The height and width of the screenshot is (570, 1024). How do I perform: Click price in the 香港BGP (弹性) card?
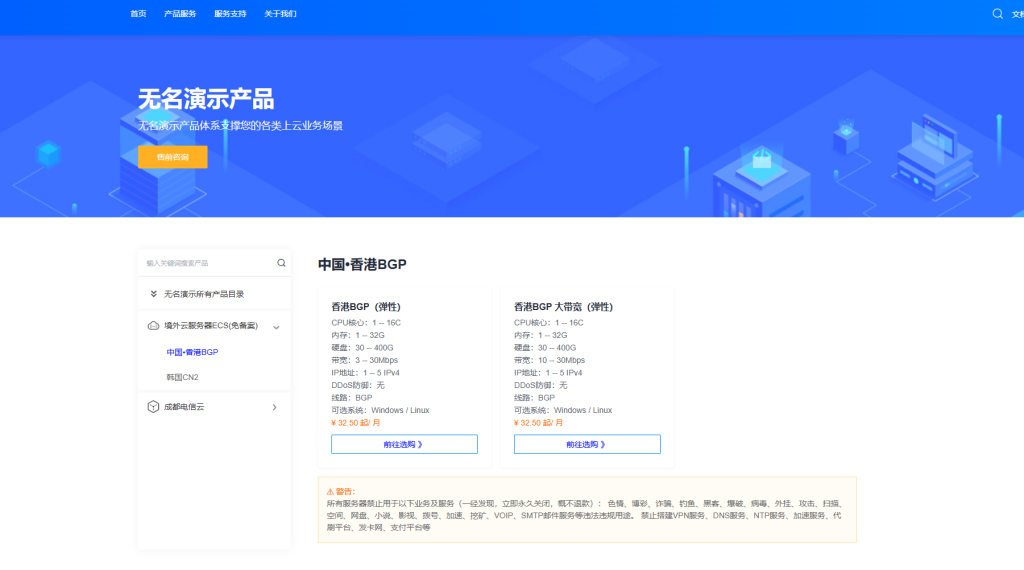pos(356,423)
